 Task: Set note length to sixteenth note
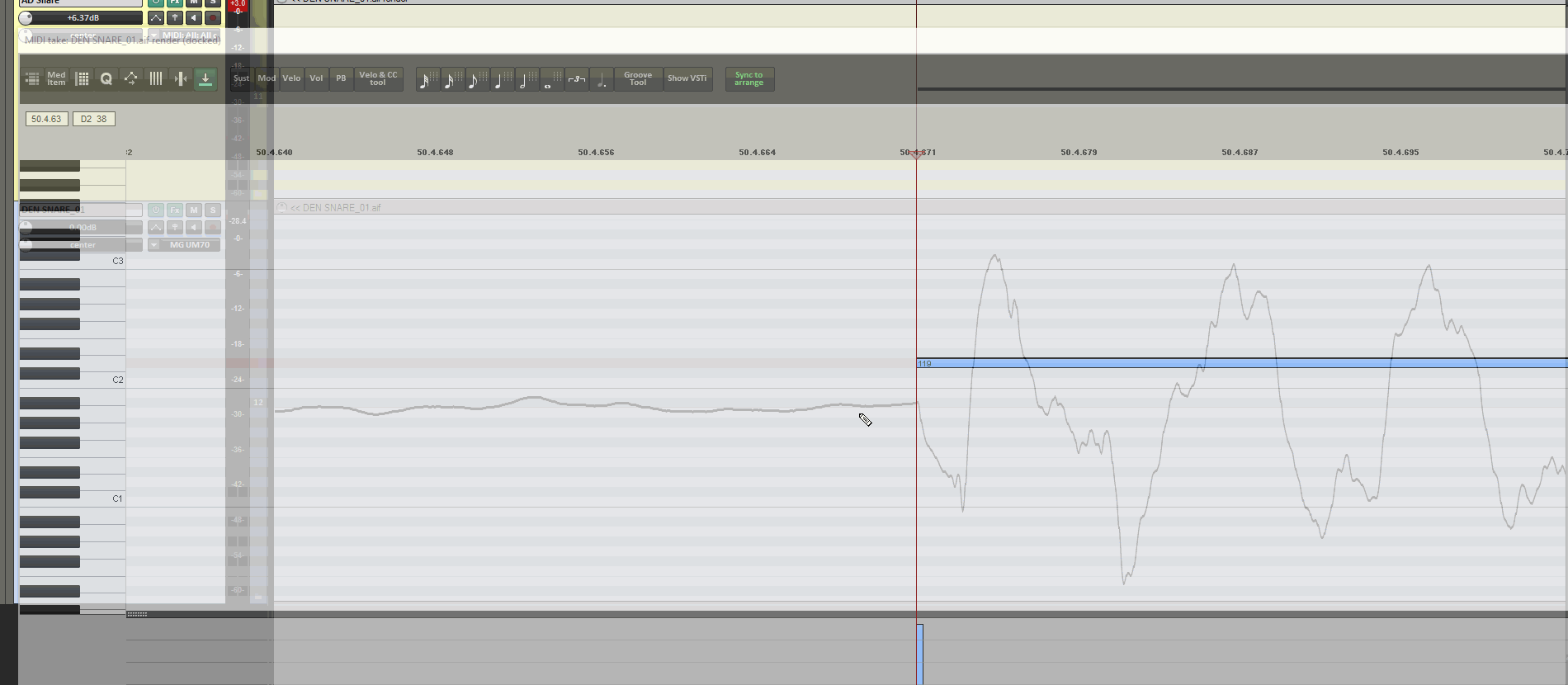(x=452, y=80)
